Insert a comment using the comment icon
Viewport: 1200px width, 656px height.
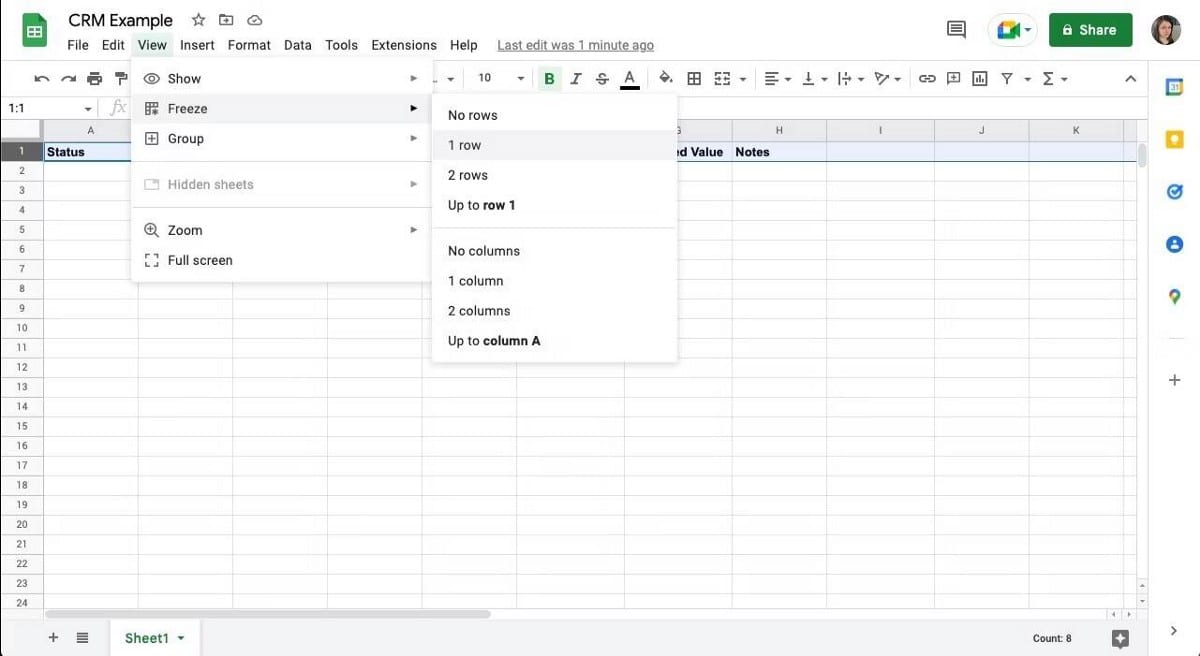pyautogui.click(x=953, y=77)
